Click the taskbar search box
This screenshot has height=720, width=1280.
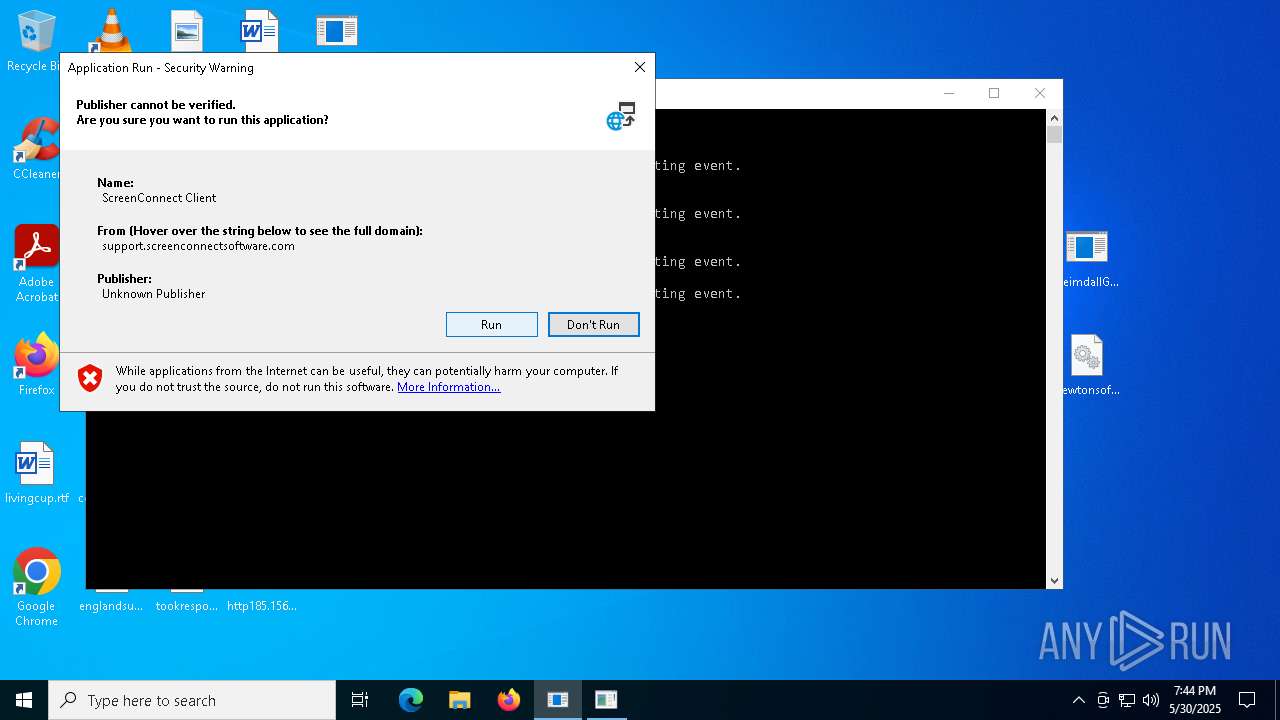[192, 700]
